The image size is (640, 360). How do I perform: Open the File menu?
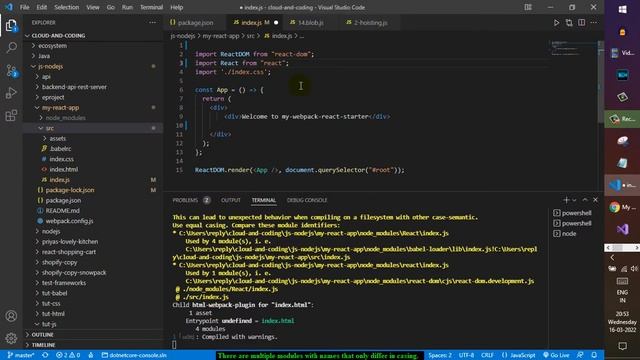[24, 7]
